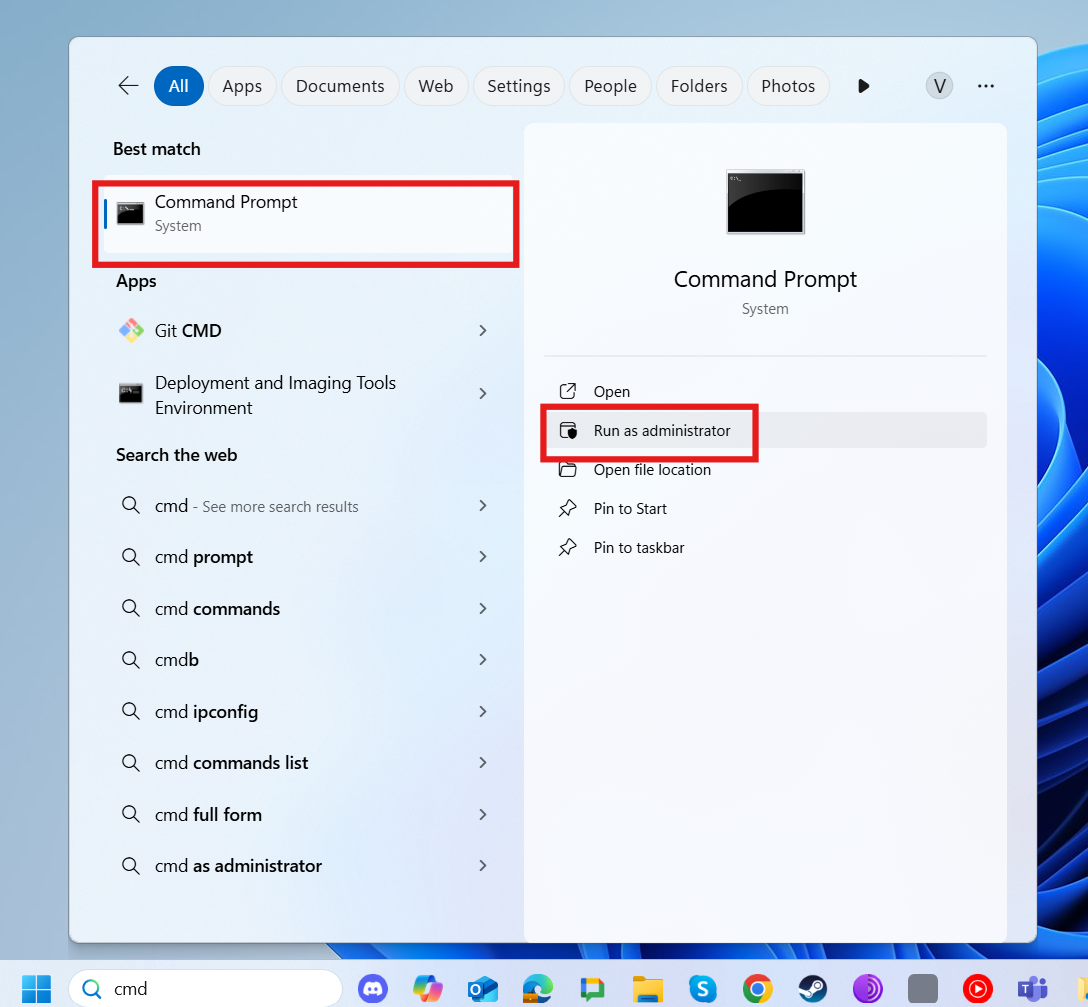
Task: Click Open in the Command Prompt details pane
Action: (765, 391)
